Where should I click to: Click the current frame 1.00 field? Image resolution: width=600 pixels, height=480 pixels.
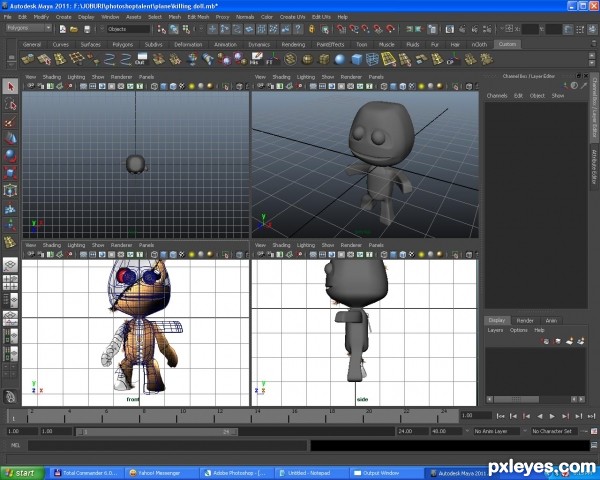click(476, 415)
